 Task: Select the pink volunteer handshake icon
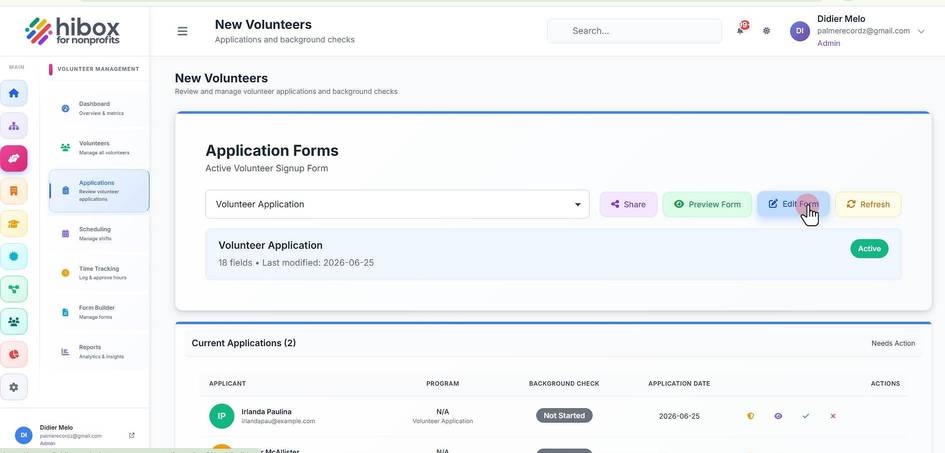coord(14,158)
